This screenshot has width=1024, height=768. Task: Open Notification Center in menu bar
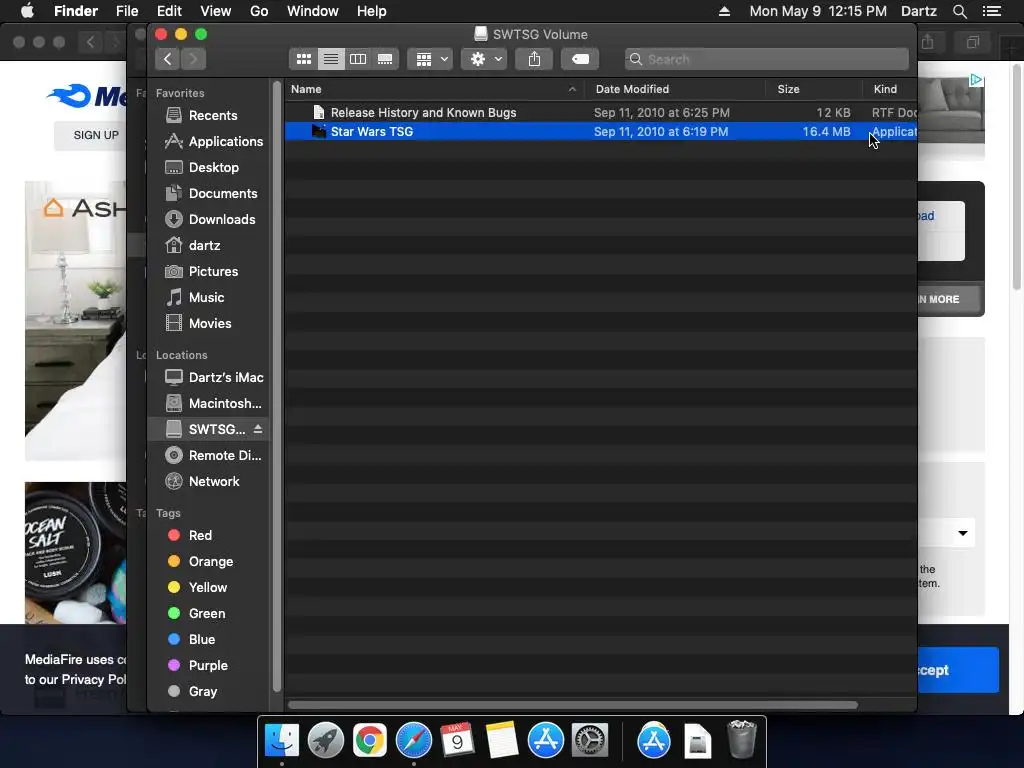(992, 11)
